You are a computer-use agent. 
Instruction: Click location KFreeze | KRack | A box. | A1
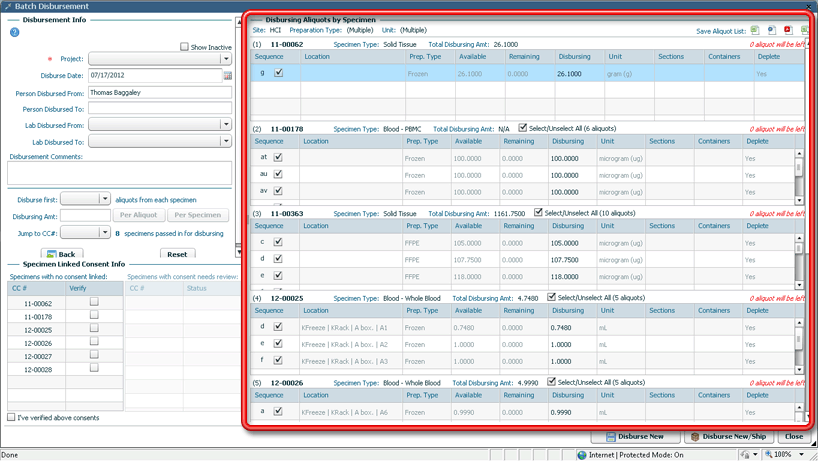tap(344, 327)
